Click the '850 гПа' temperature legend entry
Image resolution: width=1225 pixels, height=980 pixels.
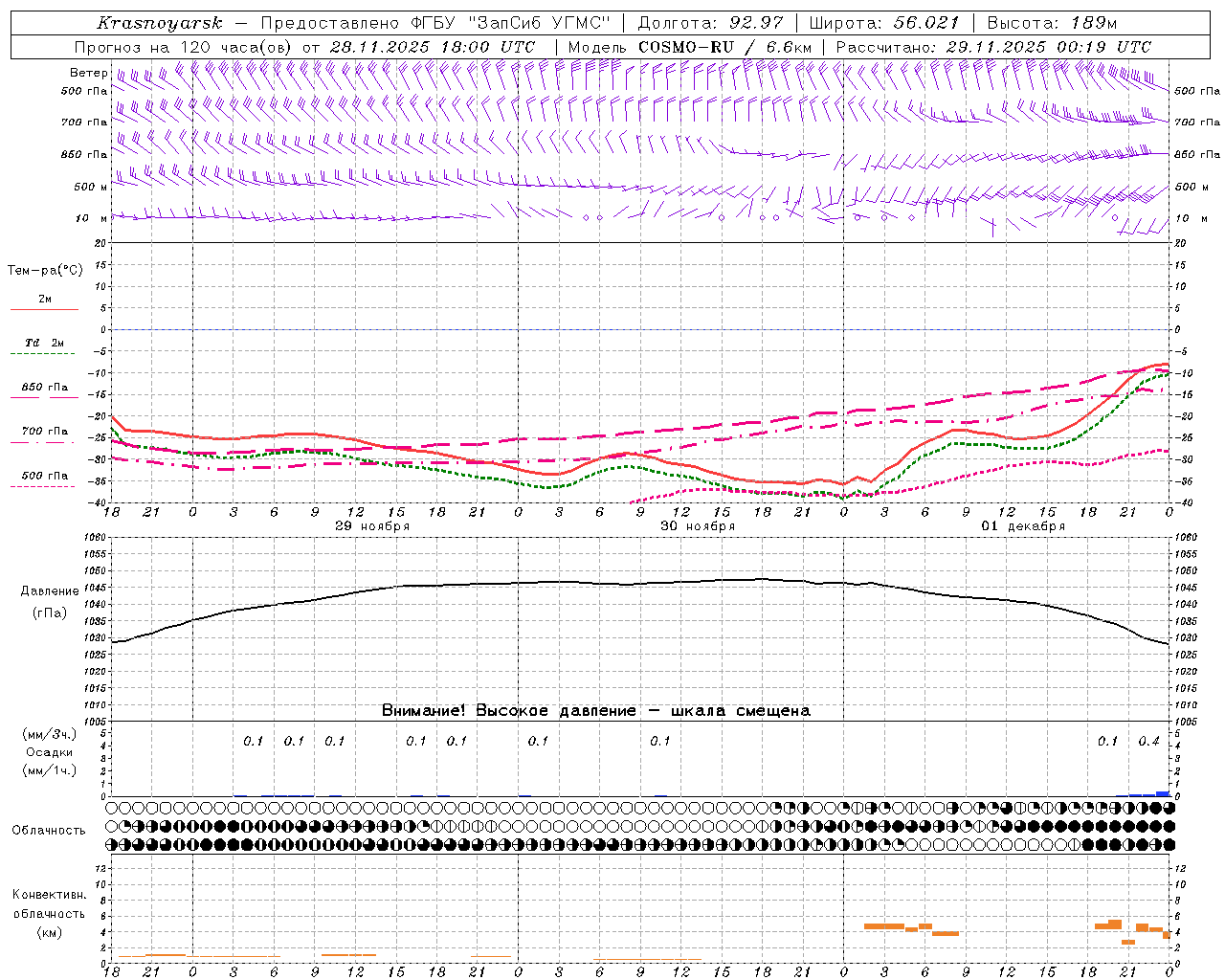coord(45,388)
